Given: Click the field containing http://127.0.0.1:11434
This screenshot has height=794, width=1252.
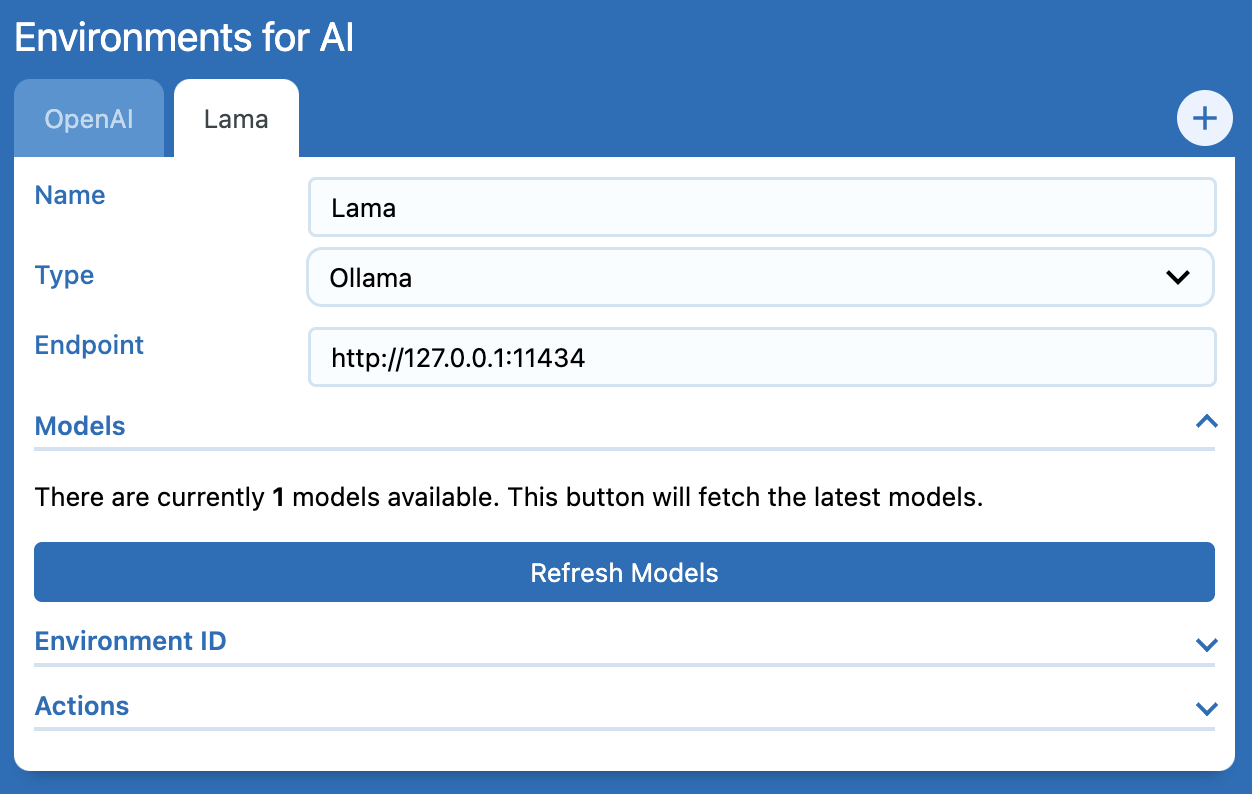Looking at the screenshot, I should tap(760, 357).
